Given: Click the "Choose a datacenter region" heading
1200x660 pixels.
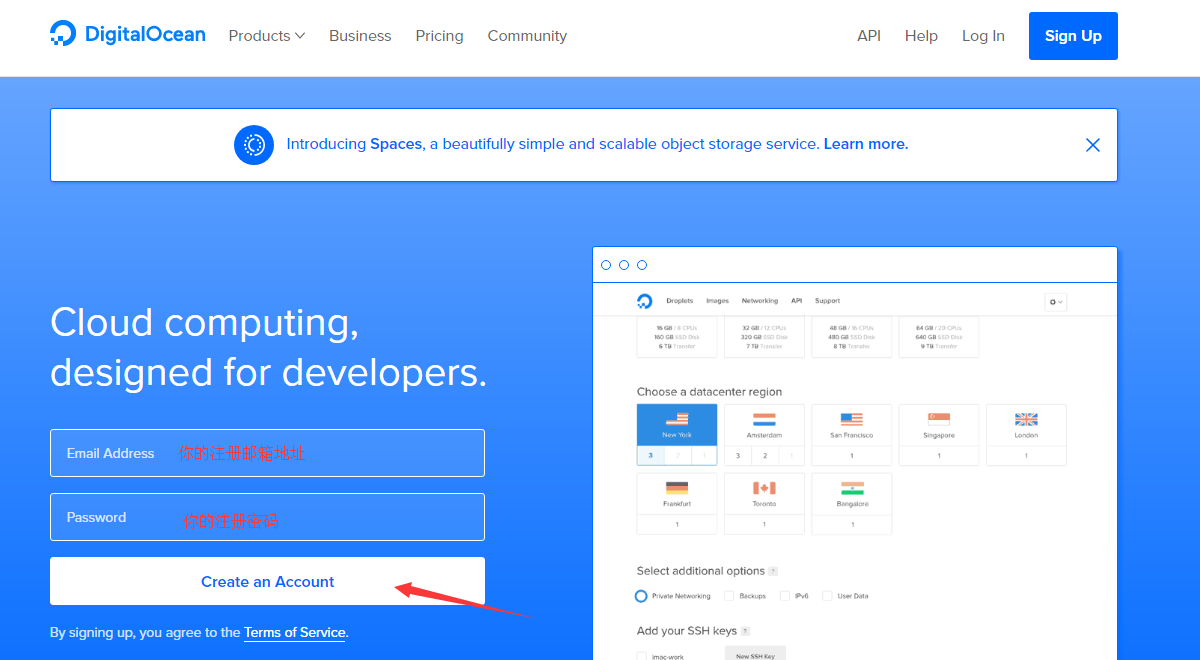Looking at the screenshot, I should (x=709, y=392).
